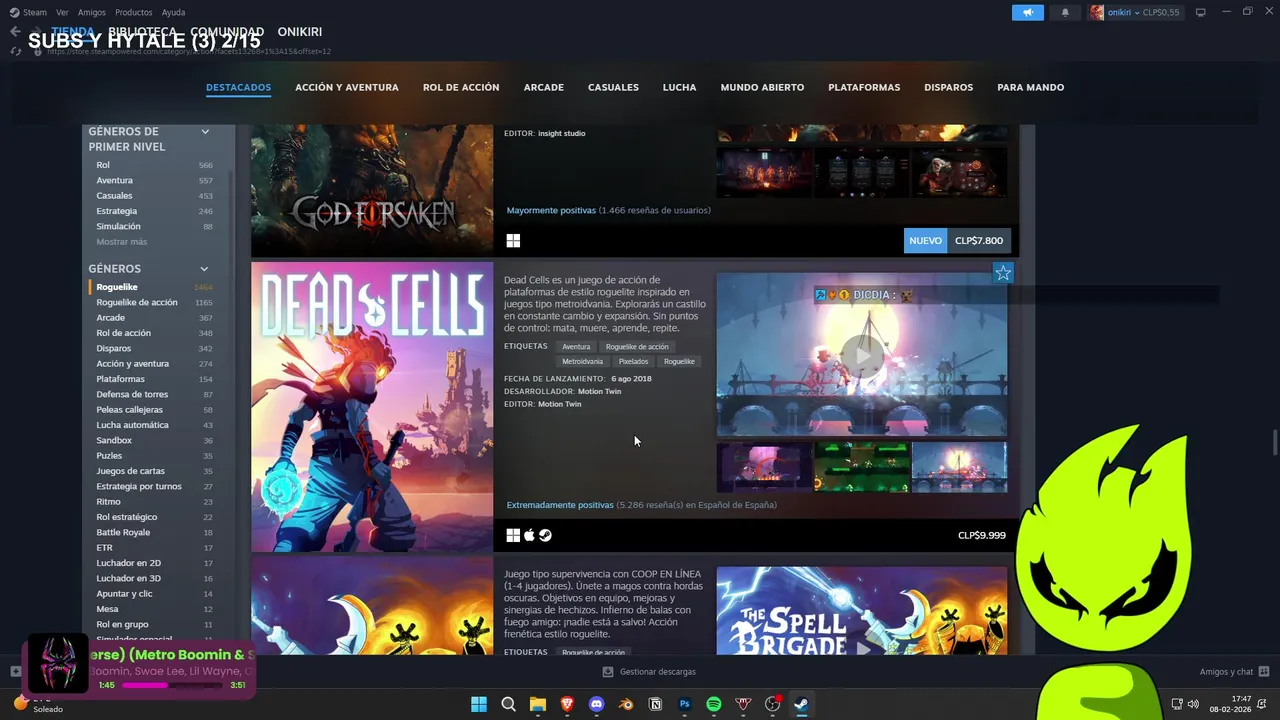Add Dead Cells to wishlist star

click(x=1003, y=272)
